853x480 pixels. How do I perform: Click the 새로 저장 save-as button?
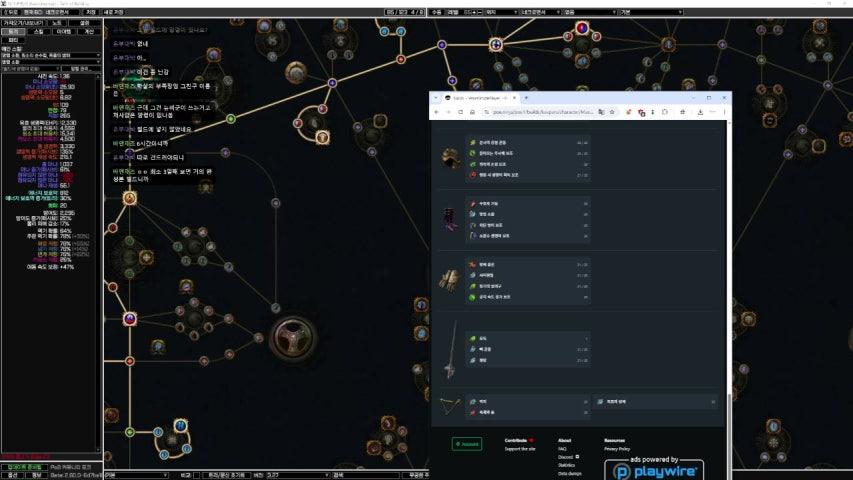(113, 12)
